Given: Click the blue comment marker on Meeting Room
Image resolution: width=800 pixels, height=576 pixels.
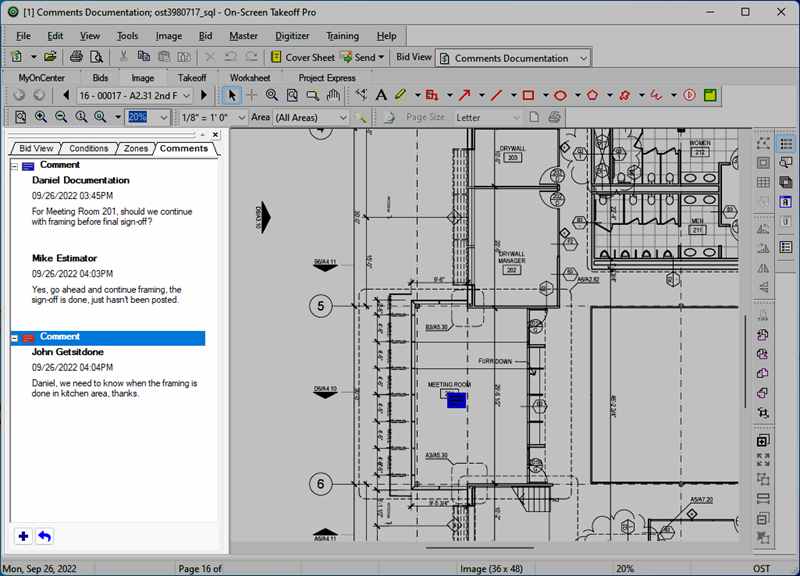Looking at the screenshot, I should (x=456, y=400).
